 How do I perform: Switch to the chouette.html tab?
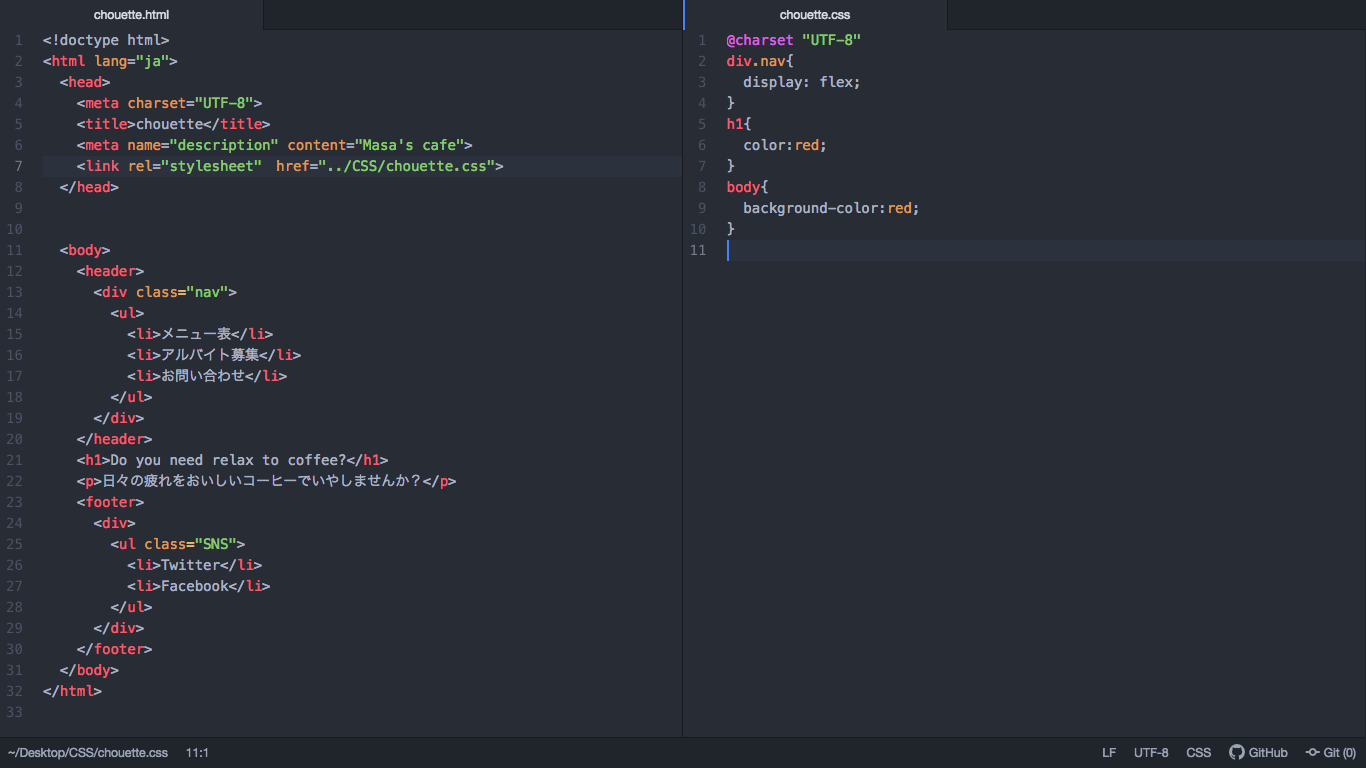[131, 14]
